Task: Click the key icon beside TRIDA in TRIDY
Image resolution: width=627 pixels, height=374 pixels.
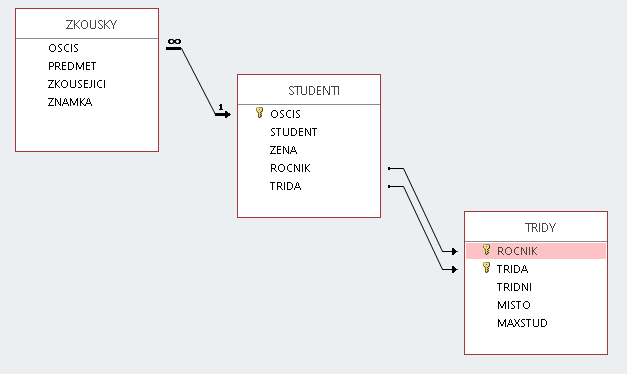Action: click(x=486, y=268)
